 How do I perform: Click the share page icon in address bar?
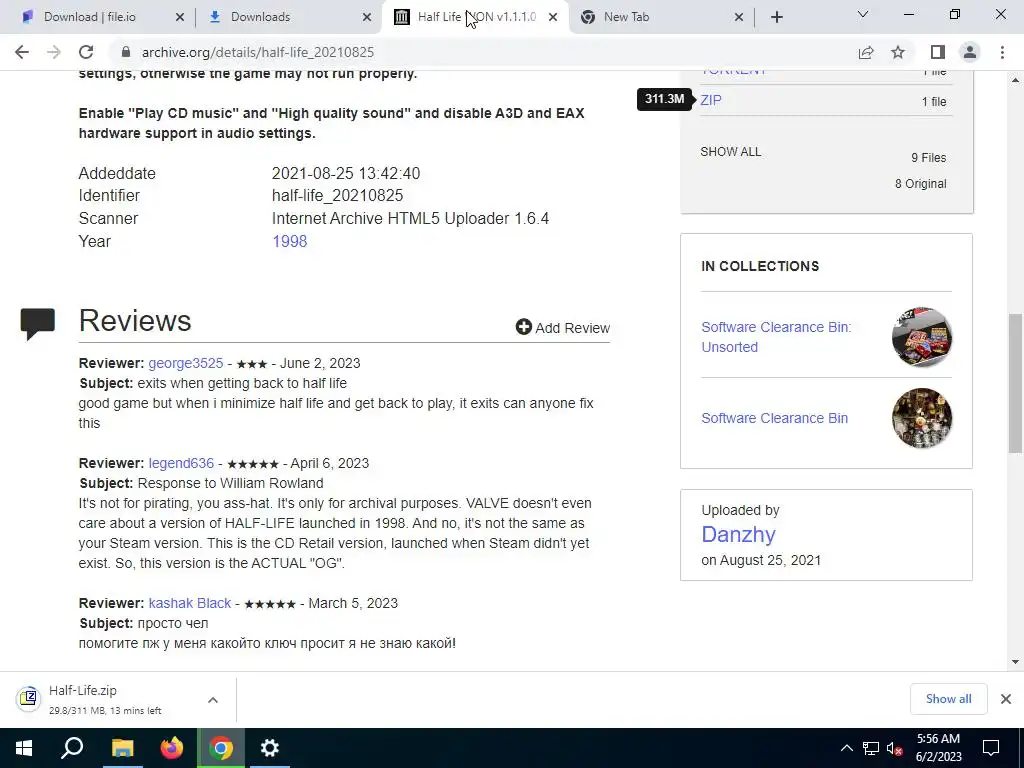866,52
